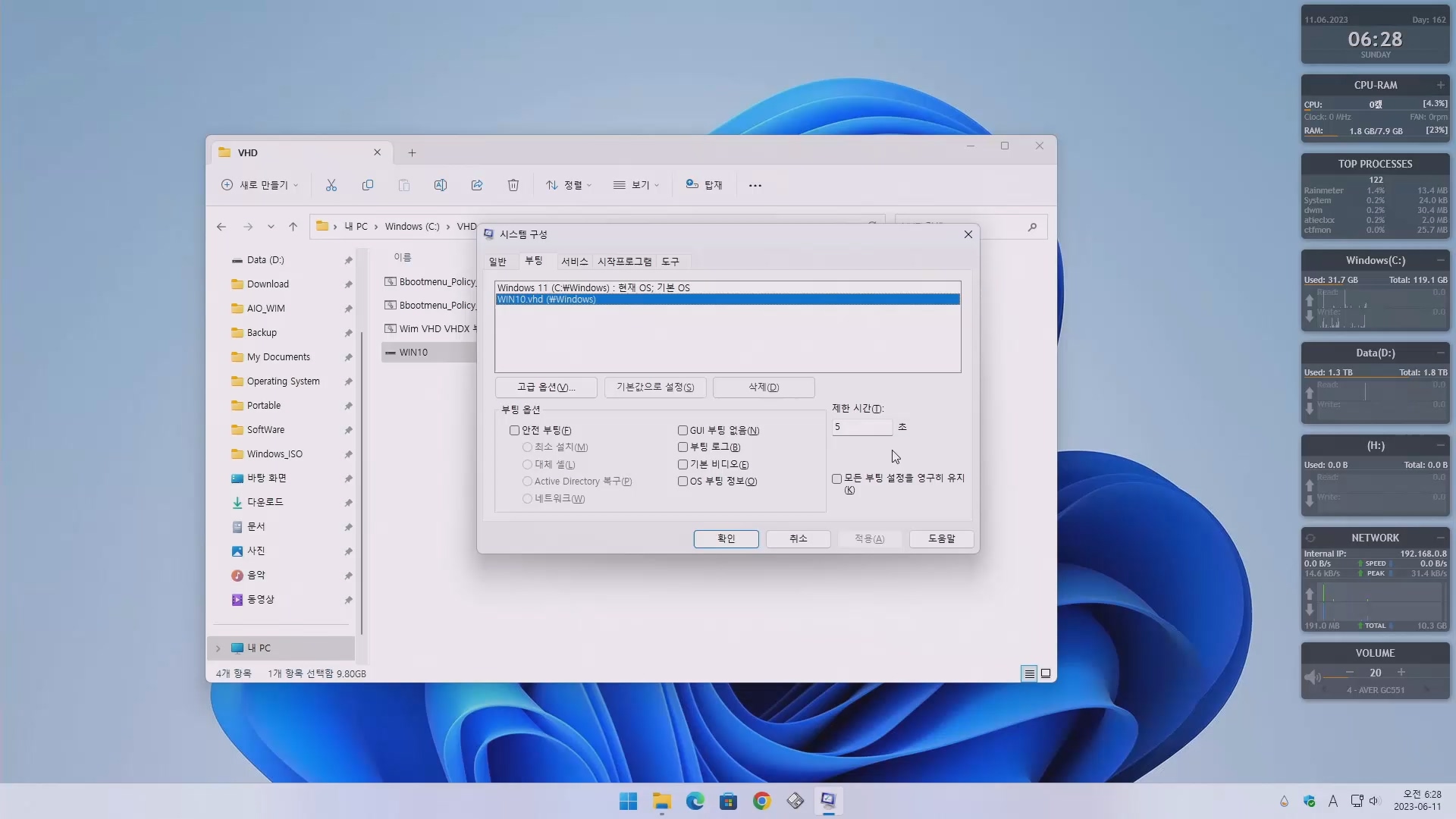This screenshot has height=819, width=1456.
Task: Go up one folder level arrow
Action: pos(293,227)
